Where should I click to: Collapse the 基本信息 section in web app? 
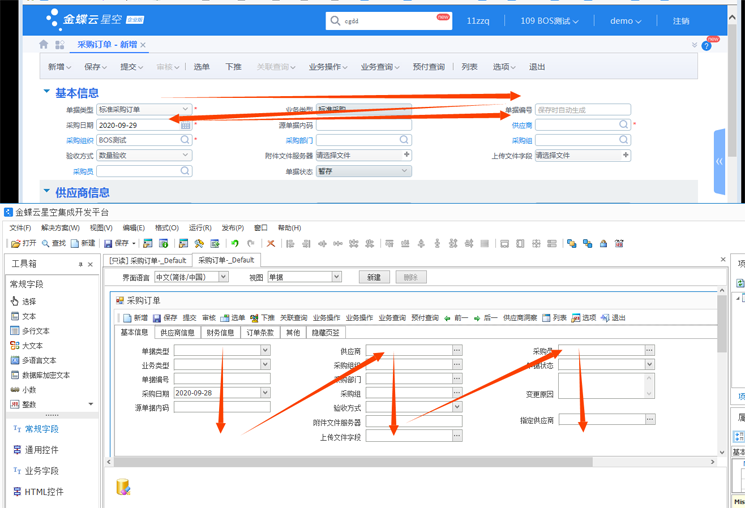click(x=47, y=91)
